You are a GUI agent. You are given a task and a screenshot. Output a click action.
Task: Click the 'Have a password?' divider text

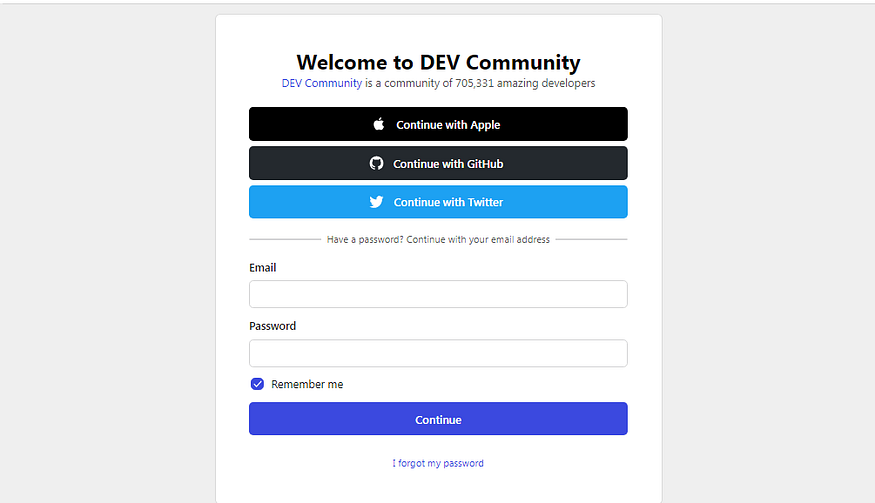438,239
